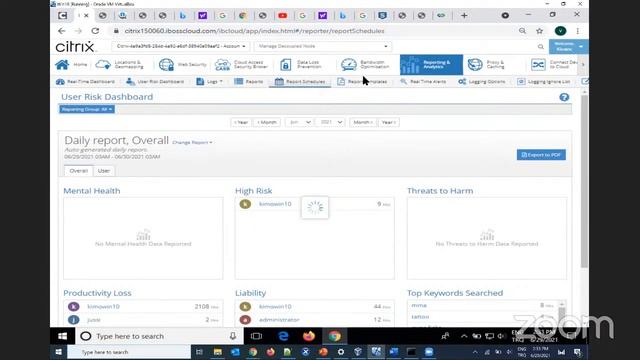This screenshot has height=360, width=640.
Task: Open kimowin10 under Liability
Action: [275, 306]
